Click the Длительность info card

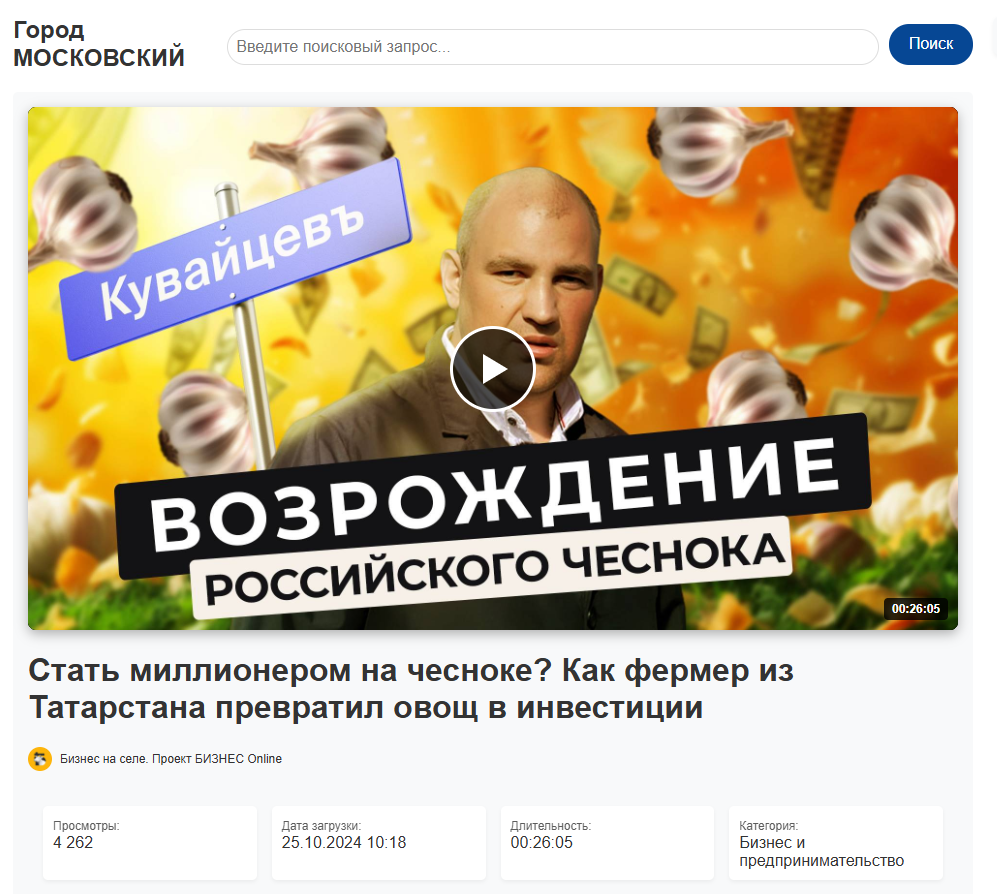[x=607, y=842]
